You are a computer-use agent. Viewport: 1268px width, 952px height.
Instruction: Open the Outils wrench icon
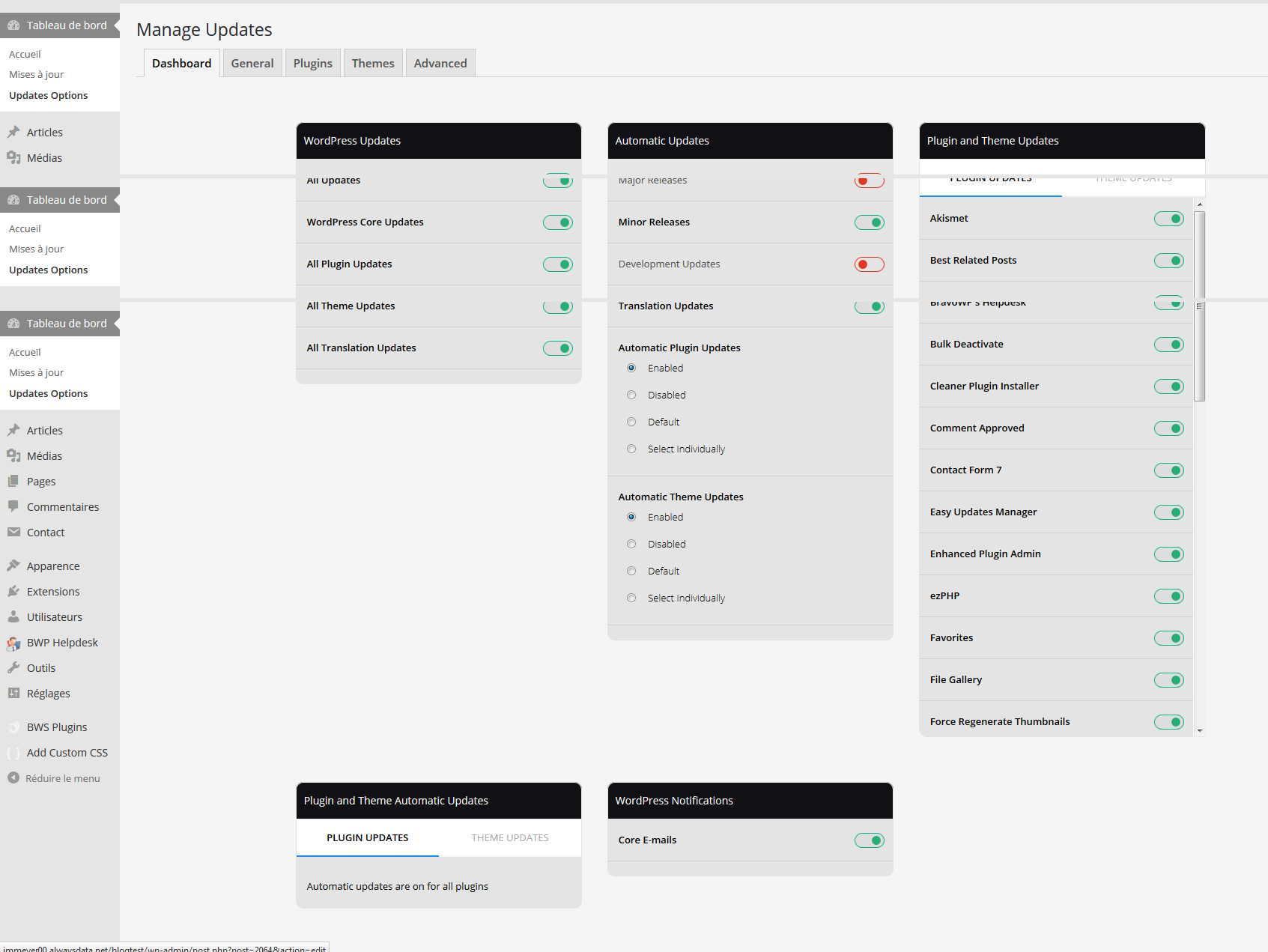pos(13,667)
